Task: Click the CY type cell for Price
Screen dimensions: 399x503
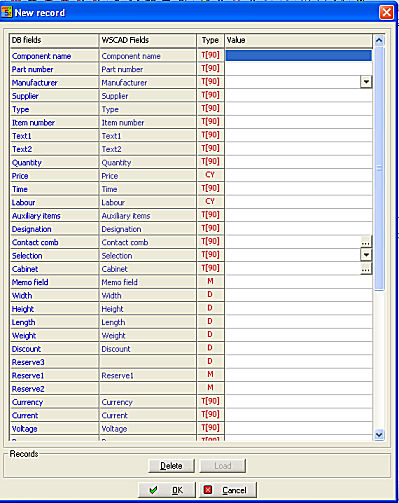Action: coord(210,175)
